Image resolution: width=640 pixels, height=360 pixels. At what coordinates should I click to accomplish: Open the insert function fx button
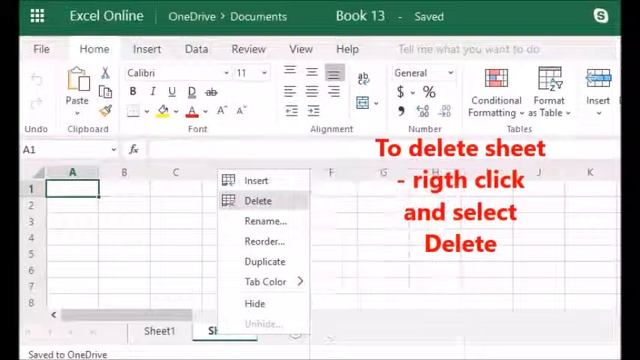133,150
